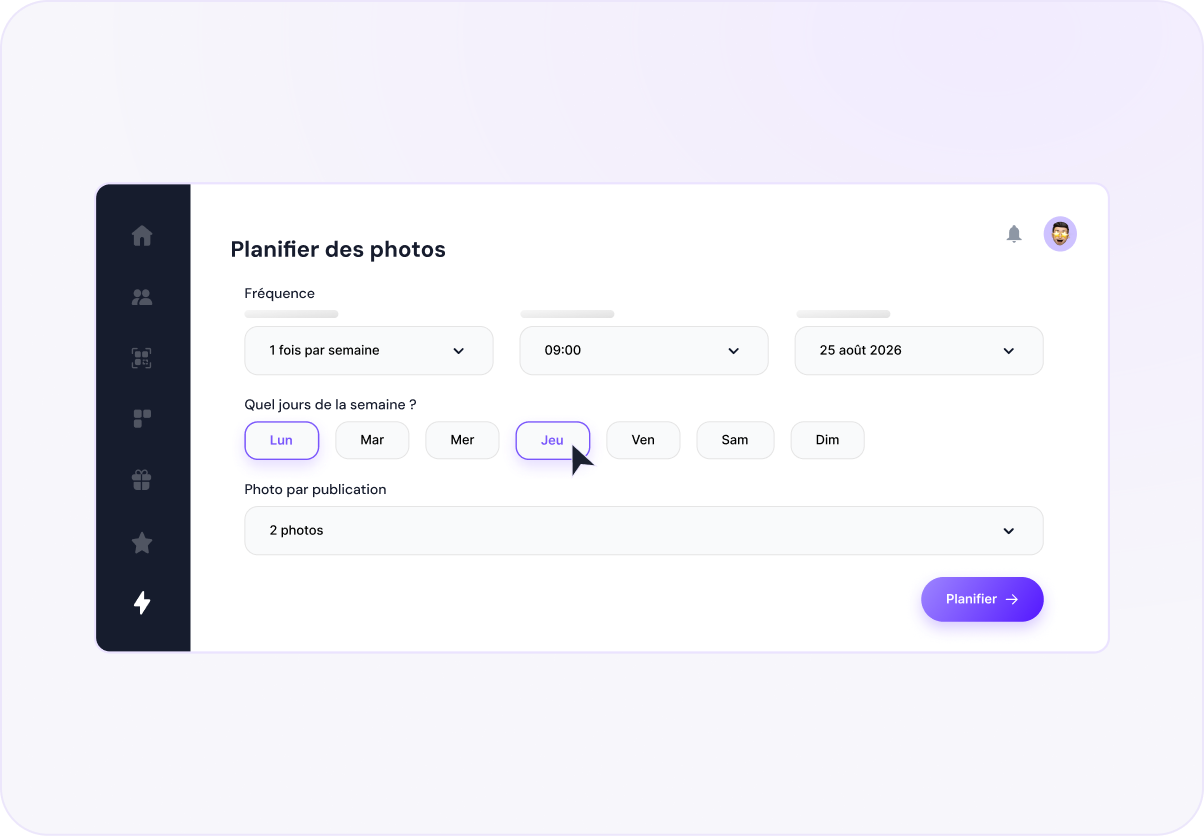
Task: Open the Home icon in sidebar
Action: click(142, 236)
